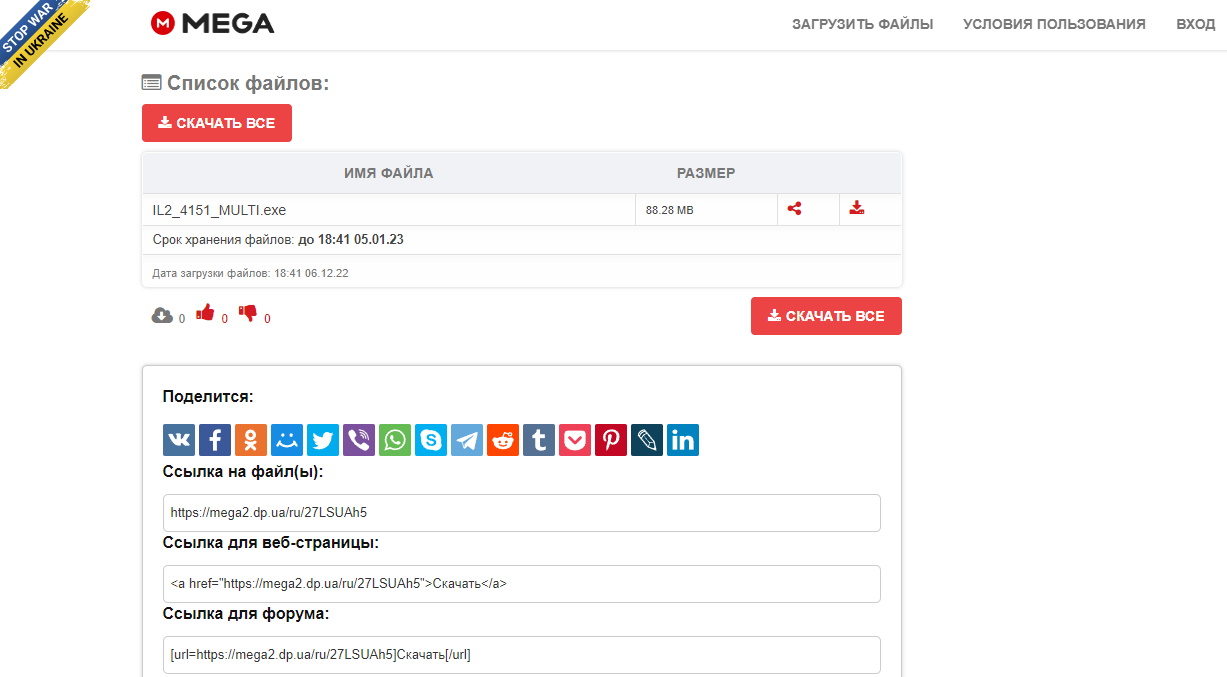
Task: Click upload date text 18:41 06.12.22
Action: click(311, 273)
